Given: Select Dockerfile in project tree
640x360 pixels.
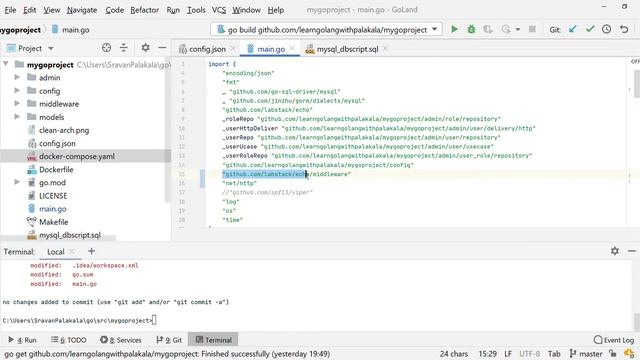Looking at the screenshot, I should 56,169.
